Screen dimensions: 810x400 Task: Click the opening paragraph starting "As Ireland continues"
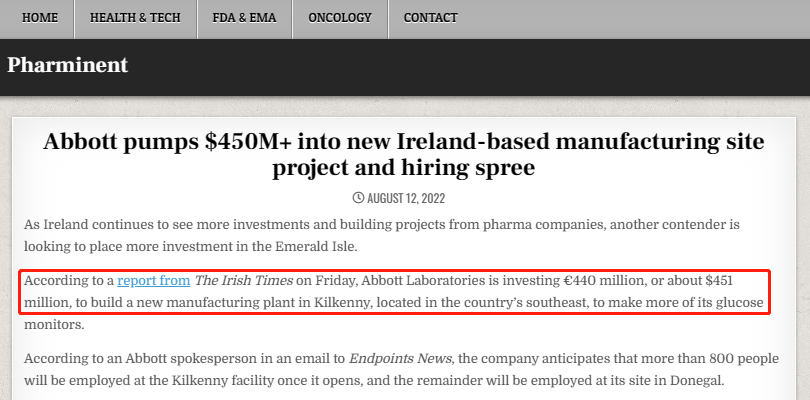coord(382,235)
